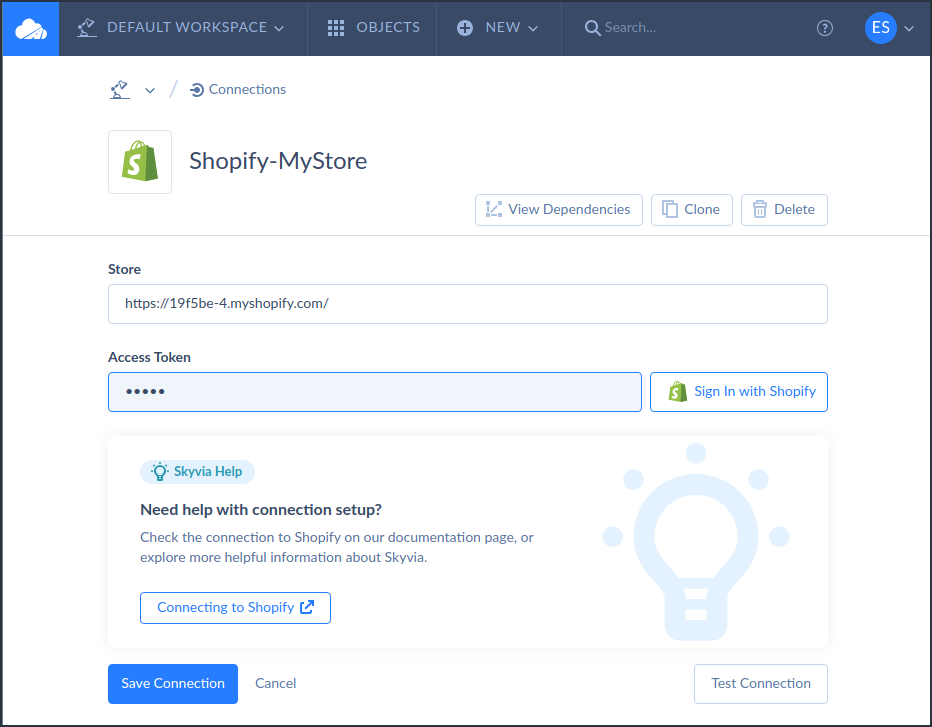Click View Dependencies button
The width and height of the screenshot is (932, 727).
(x=559, y=210)
